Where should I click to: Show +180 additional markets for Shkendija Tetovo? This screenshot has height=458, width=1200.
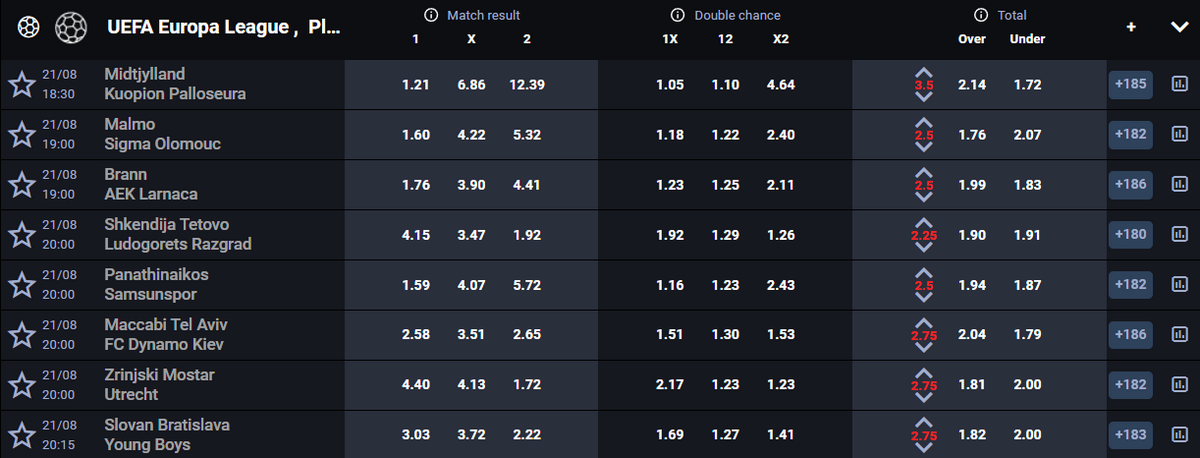tap(1129, 234)
